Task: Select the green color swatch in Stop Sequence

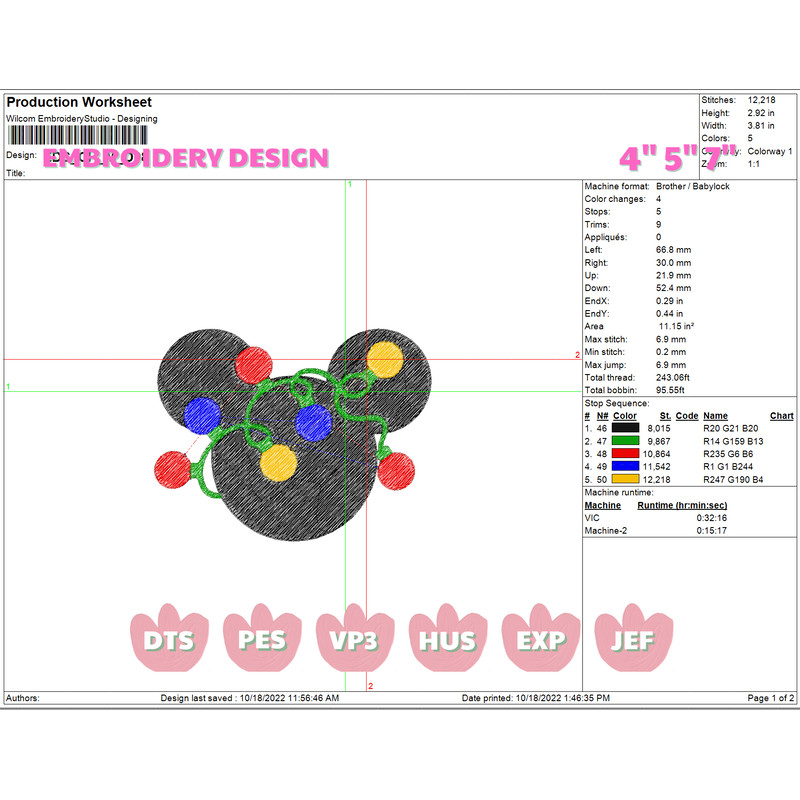Action: [626, 440]
